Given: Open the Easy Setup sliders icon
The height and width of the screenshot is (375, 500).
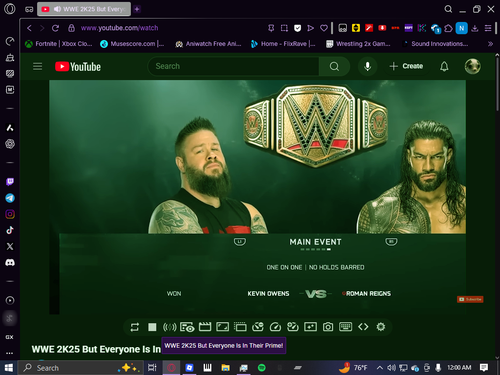Looking at the screenshot, I should point(488,28).
